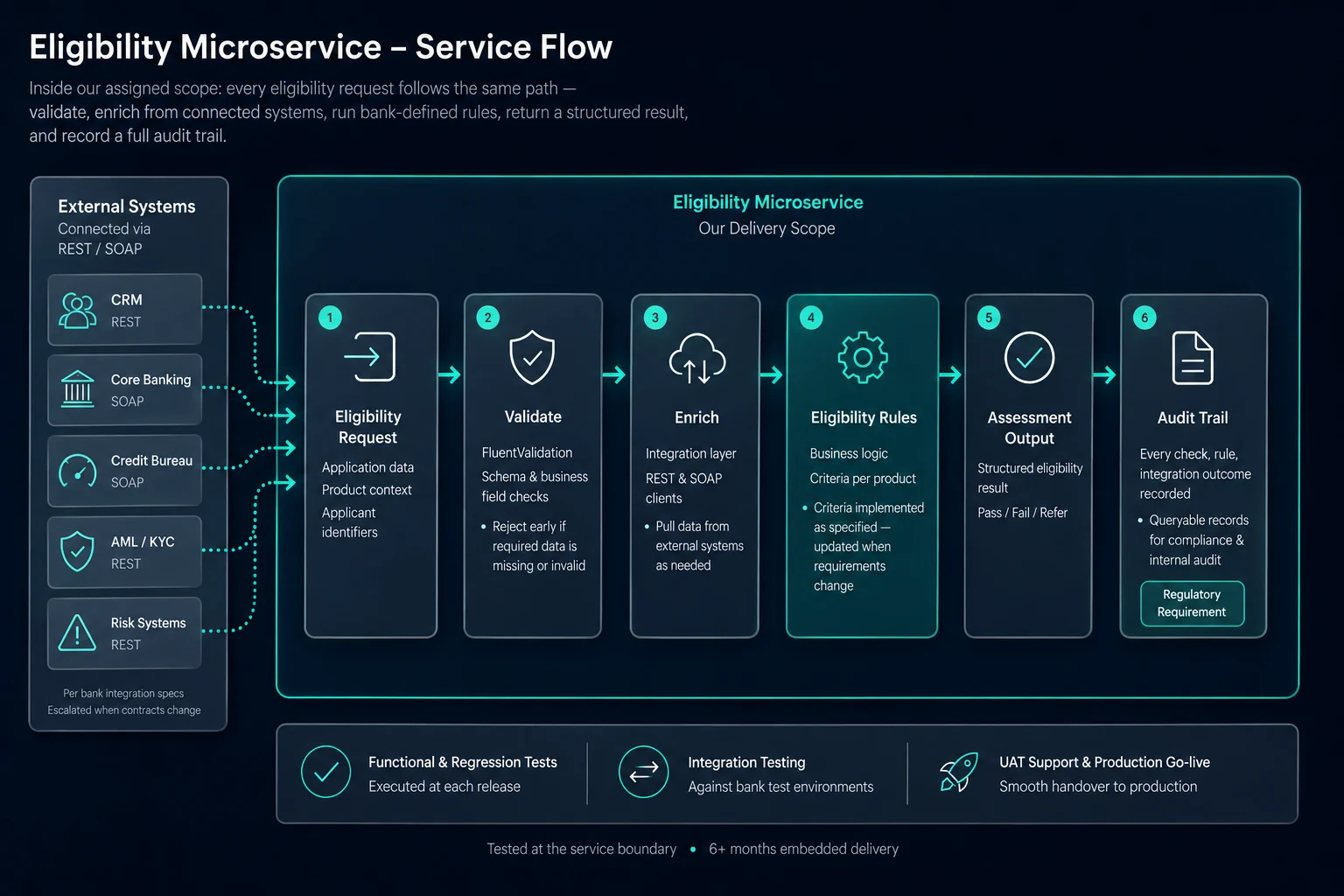Click 'Connected via REST / SOAP' text
Image resolution: width=1344 pixels, height=896 pixels.
[x=104, y=239]
